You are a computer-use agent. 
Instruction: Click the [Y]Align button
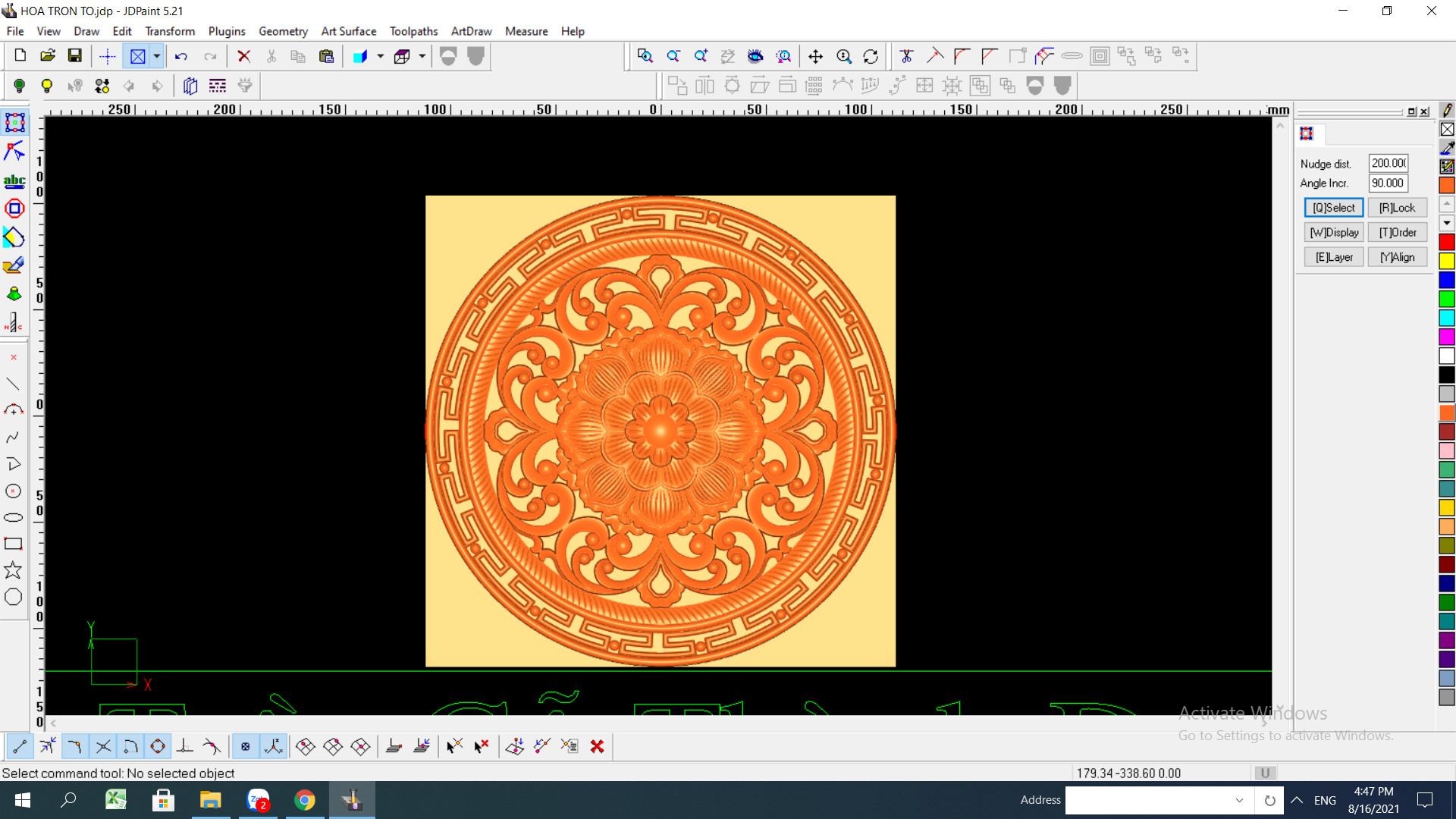pos(1397,257)
